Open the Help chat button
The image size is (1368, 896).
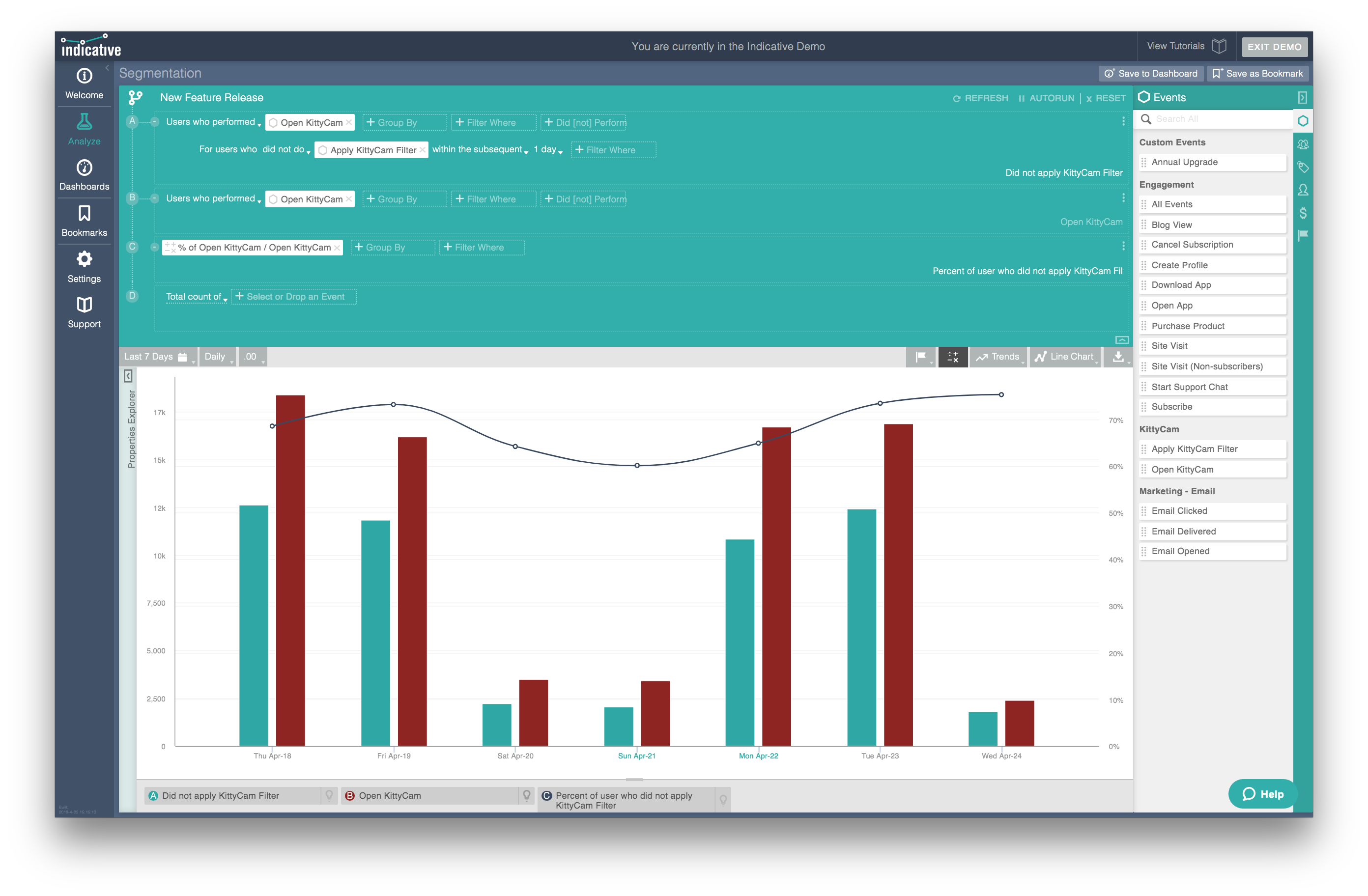[1262, 794]
